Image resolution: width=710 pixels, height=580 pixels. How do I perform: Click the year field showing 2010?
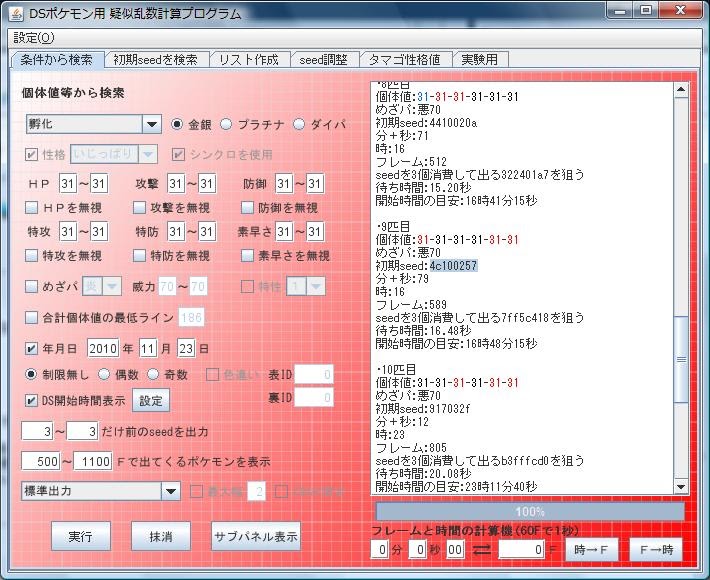103,348
